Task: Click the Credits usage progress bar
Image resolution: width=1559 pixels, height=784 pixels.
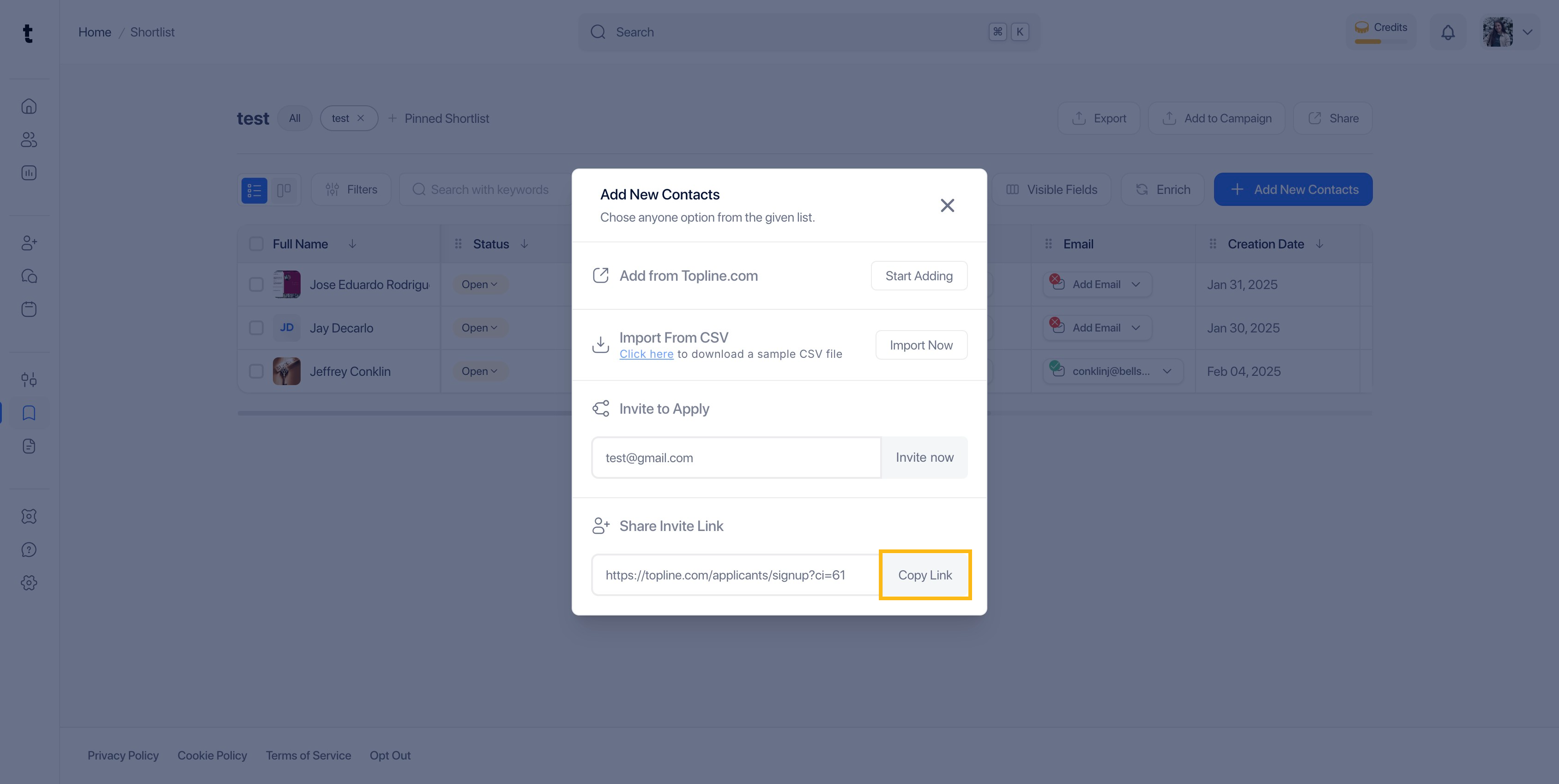Action: (x=1380, y=42)
